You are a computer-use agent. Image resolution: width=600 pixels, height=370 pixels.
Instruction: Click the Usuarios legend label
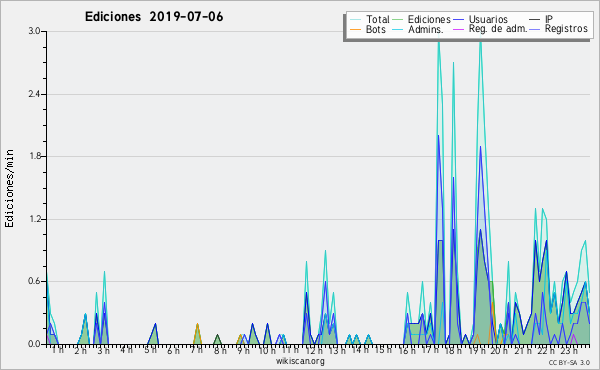point(488,19)
